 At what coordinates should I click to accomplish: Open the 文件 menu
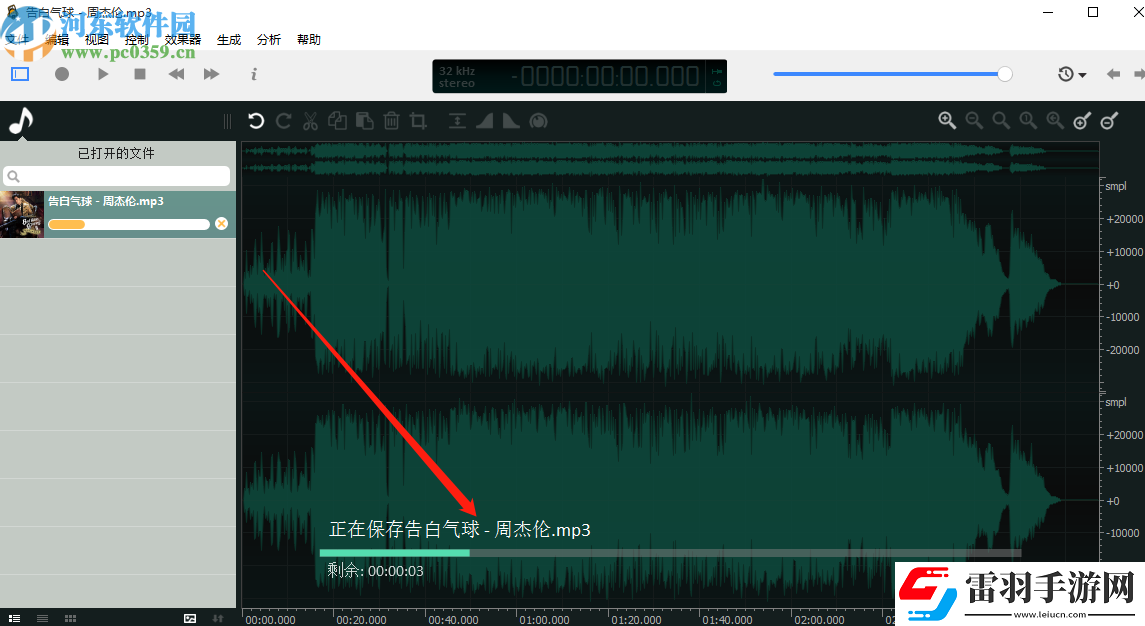pyautogui.click(x=16, y=39)
